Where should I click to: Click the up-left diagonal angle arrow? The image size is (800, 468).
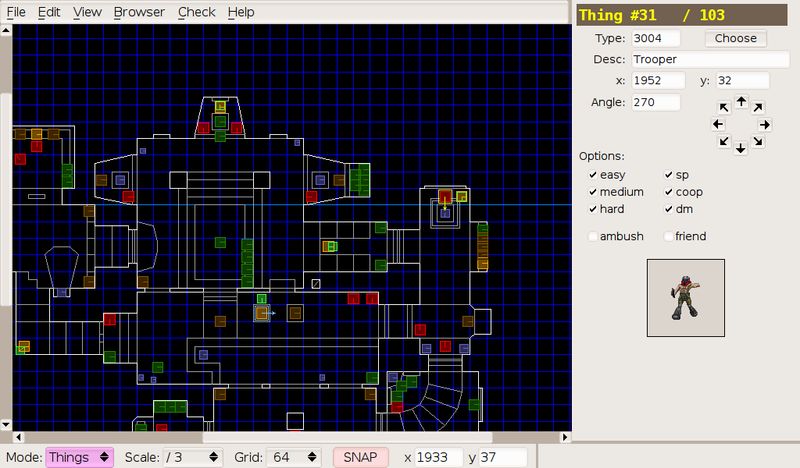point(724,107)
